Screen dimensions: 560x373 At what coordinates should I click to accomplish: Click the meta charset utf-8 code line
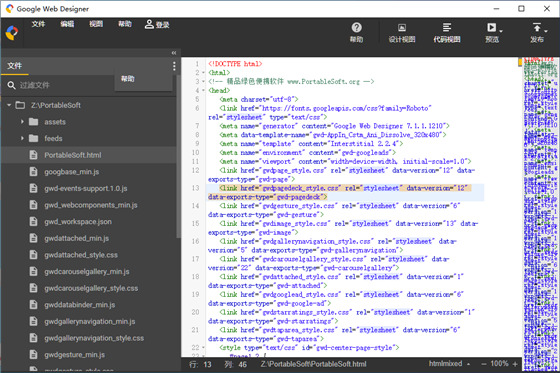click(x=259, y=99)
